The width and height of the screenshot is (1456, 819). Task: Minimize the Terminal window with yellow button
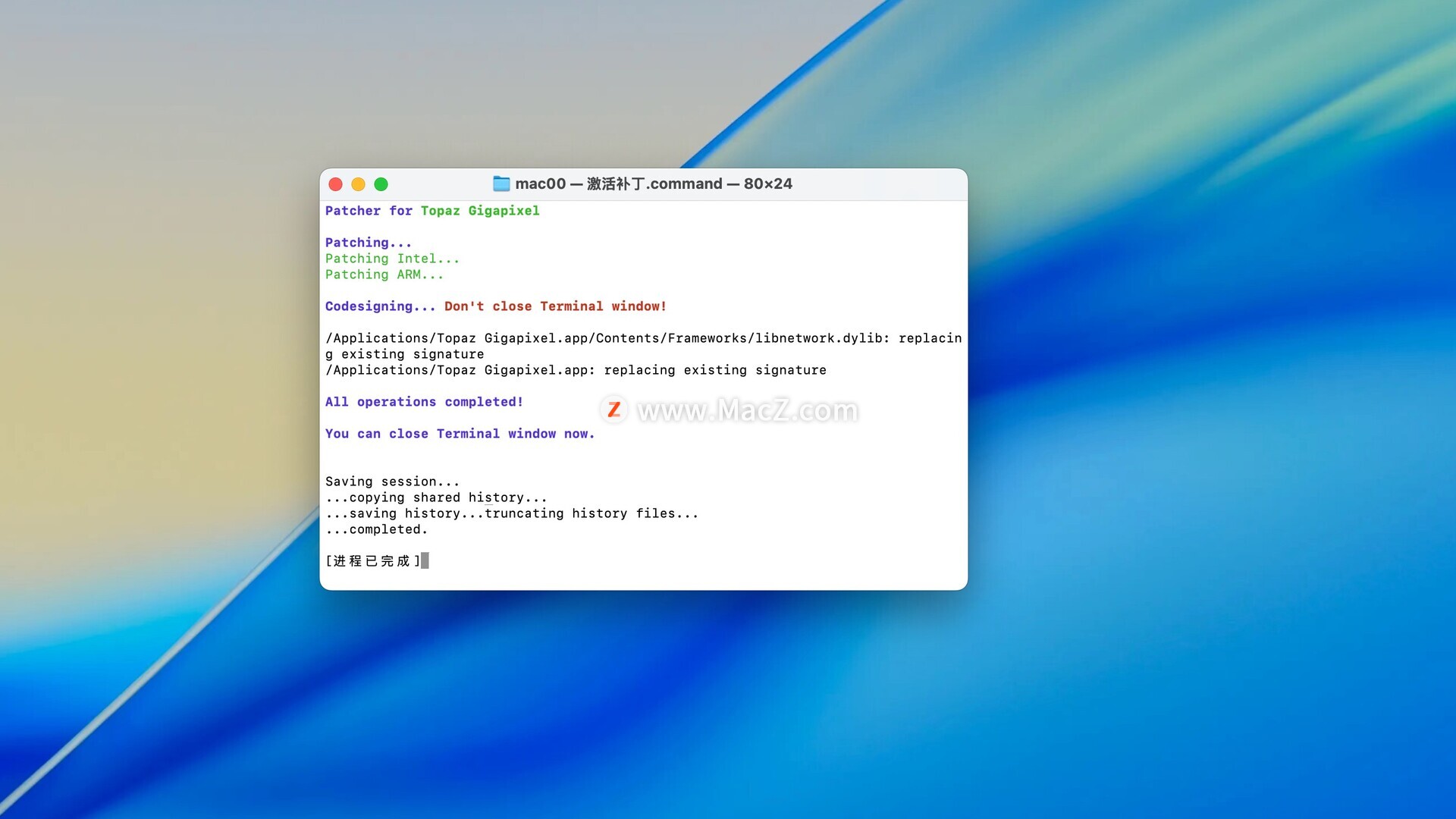click(x=358, y=184)
